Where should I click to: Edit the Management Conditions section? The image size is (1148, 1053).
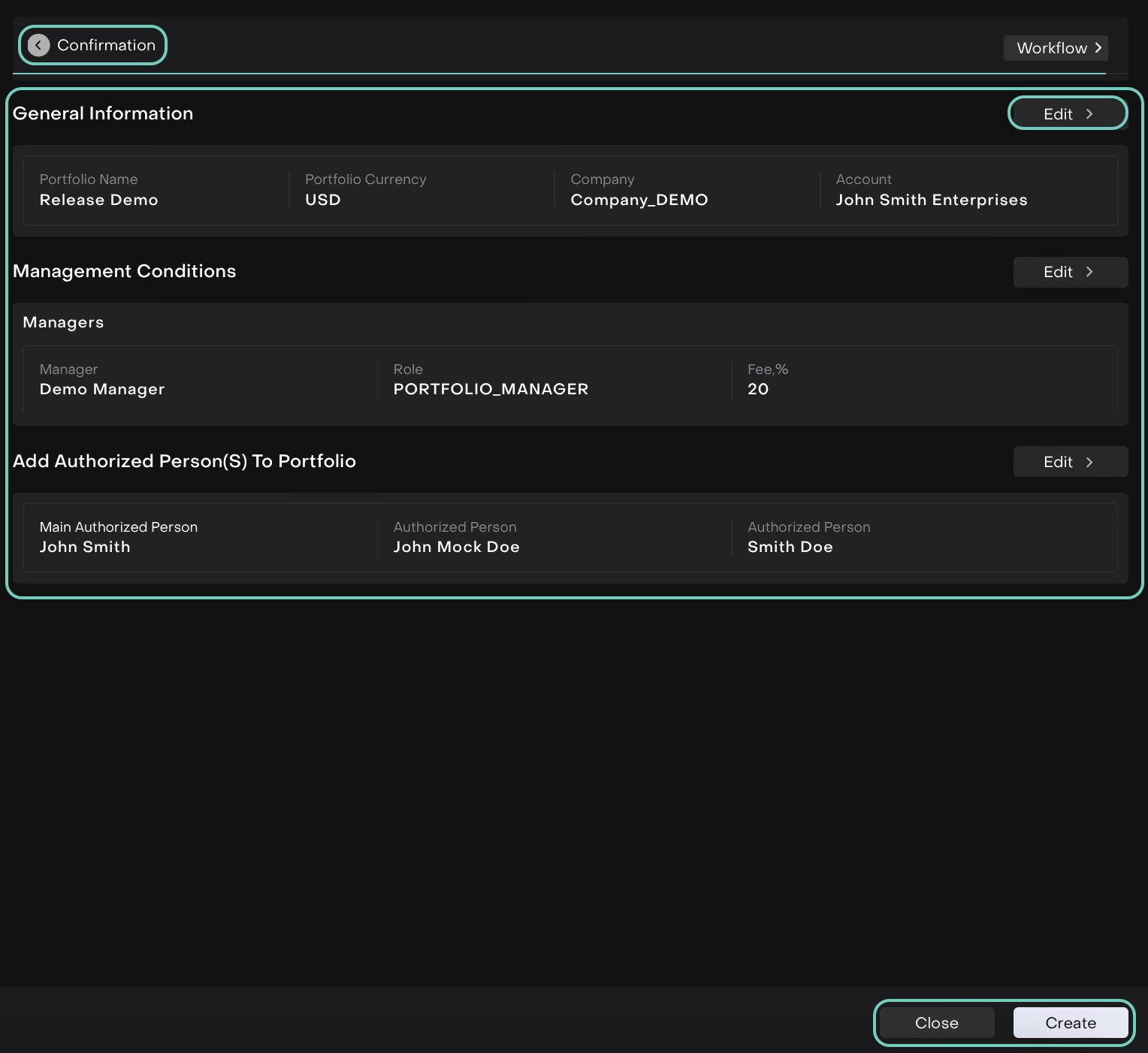tap(1070, 272)
